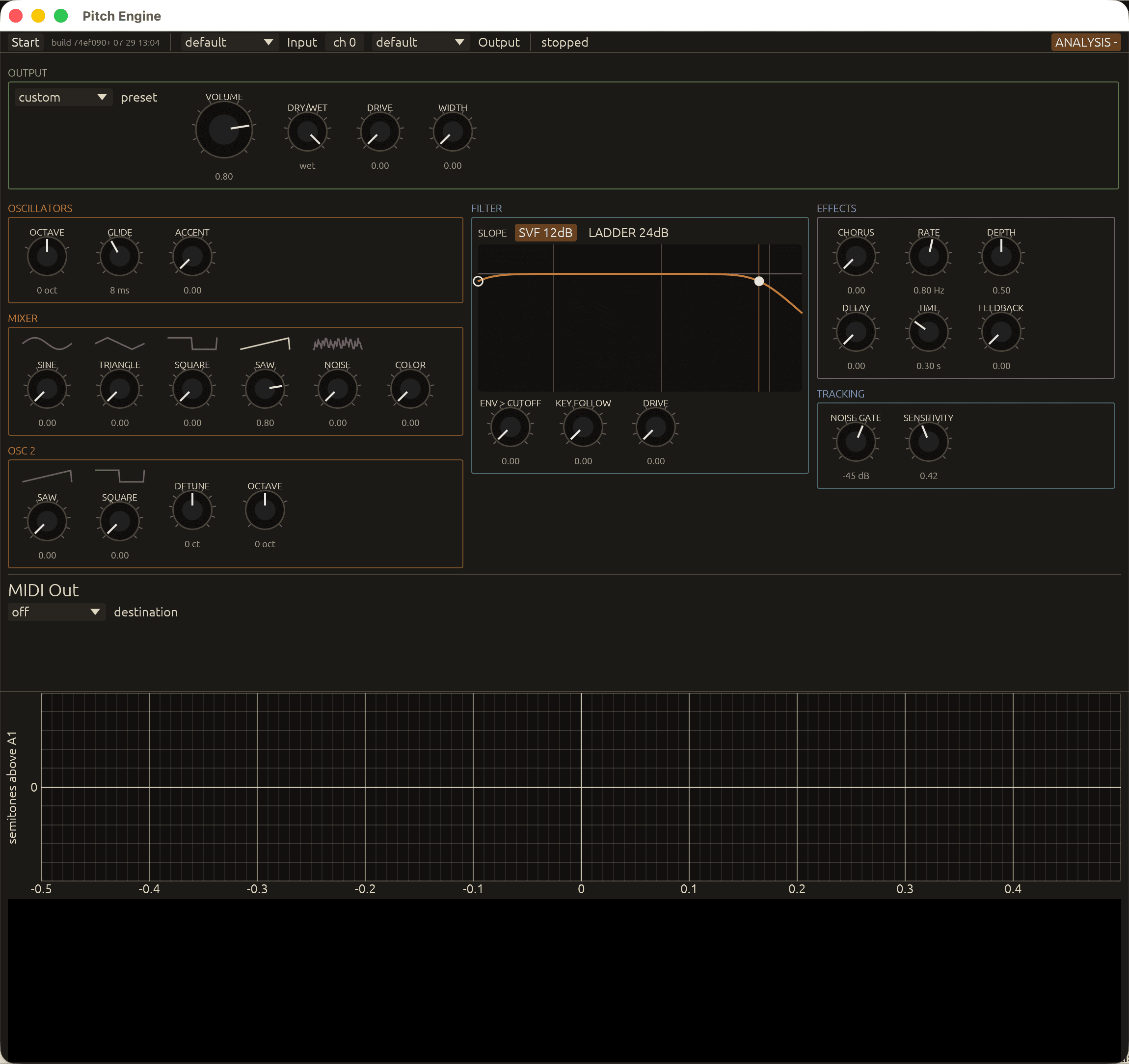Toggle the ANALYSIS panel button

pyautogui.click(x=1086, y=43)
